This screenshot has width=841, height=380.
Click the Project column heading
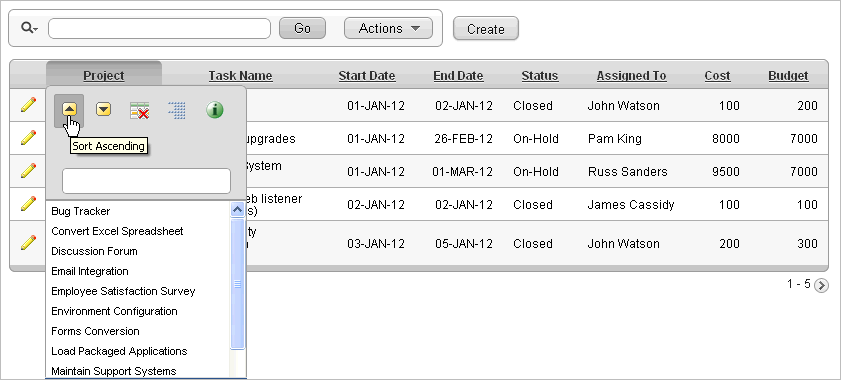tap(104, 76)
